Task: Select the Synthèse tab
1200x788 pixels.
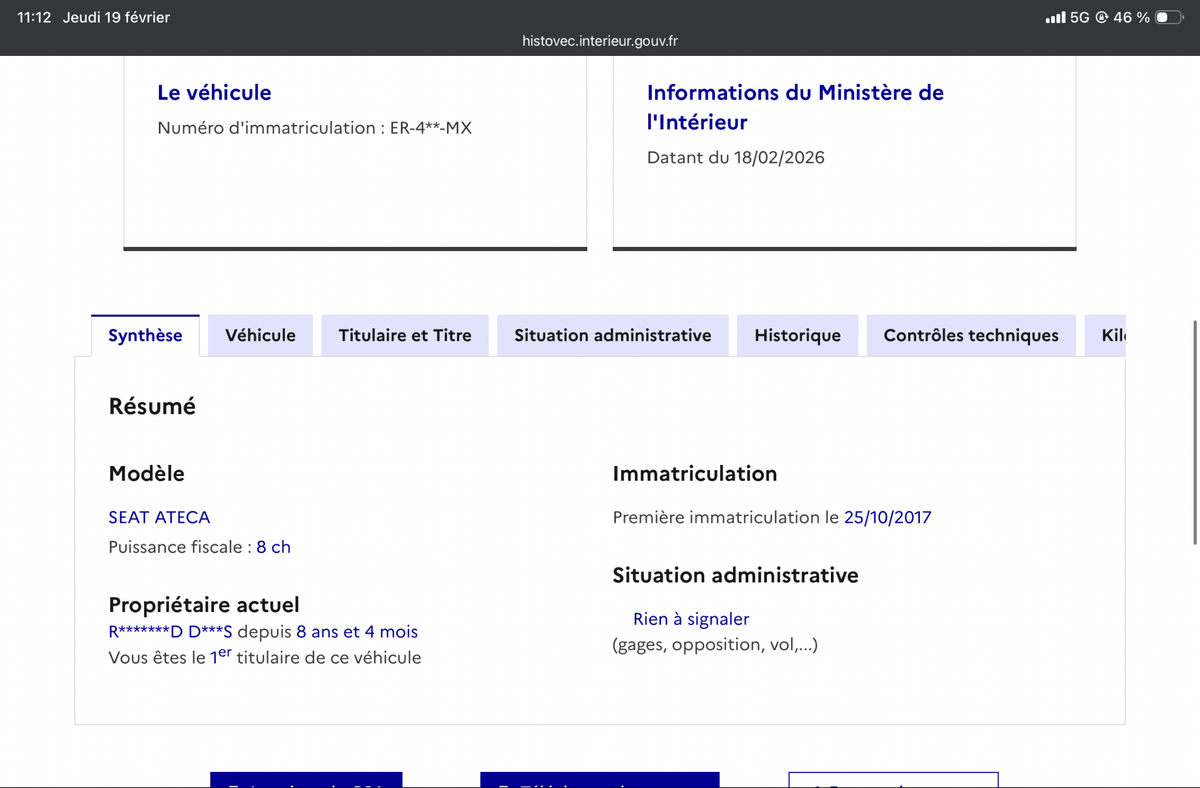Action: [145, 336]
